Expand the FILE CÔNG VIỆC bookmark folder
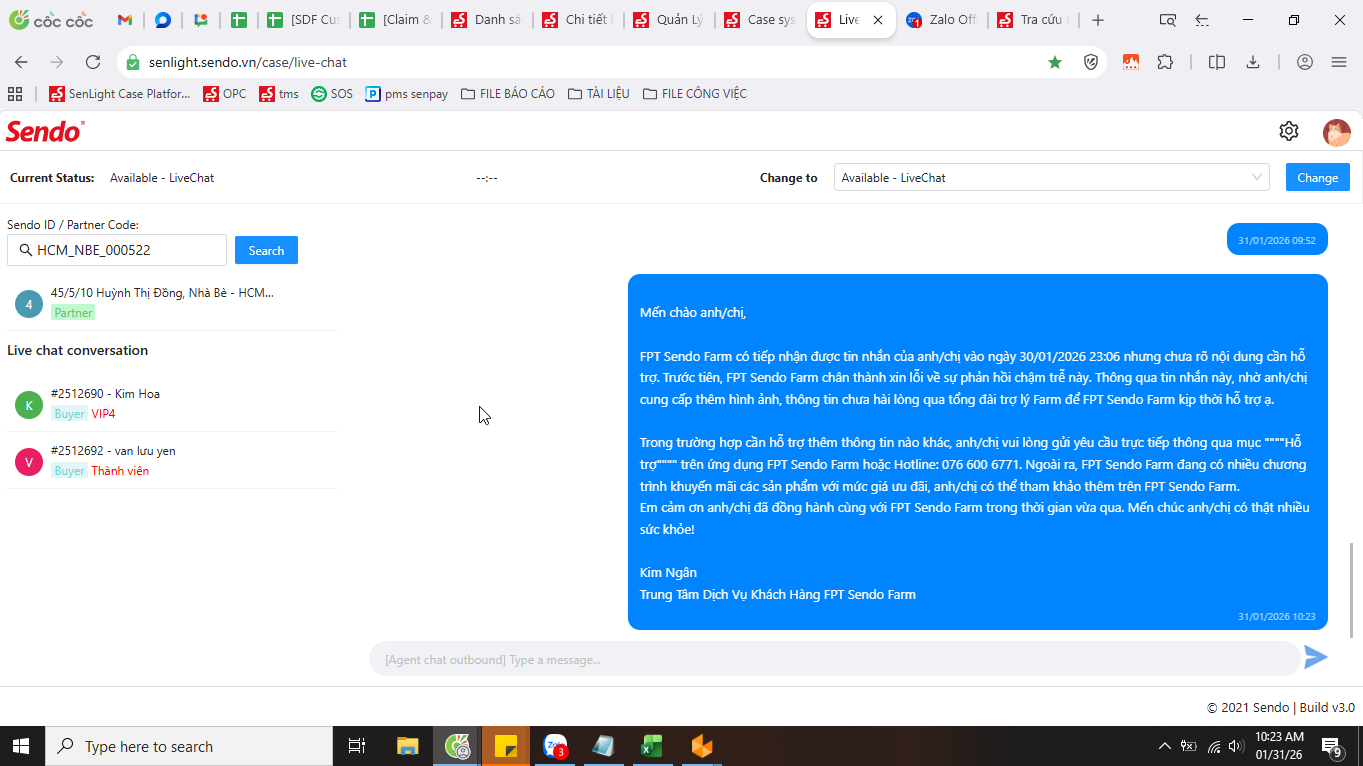 694,94
